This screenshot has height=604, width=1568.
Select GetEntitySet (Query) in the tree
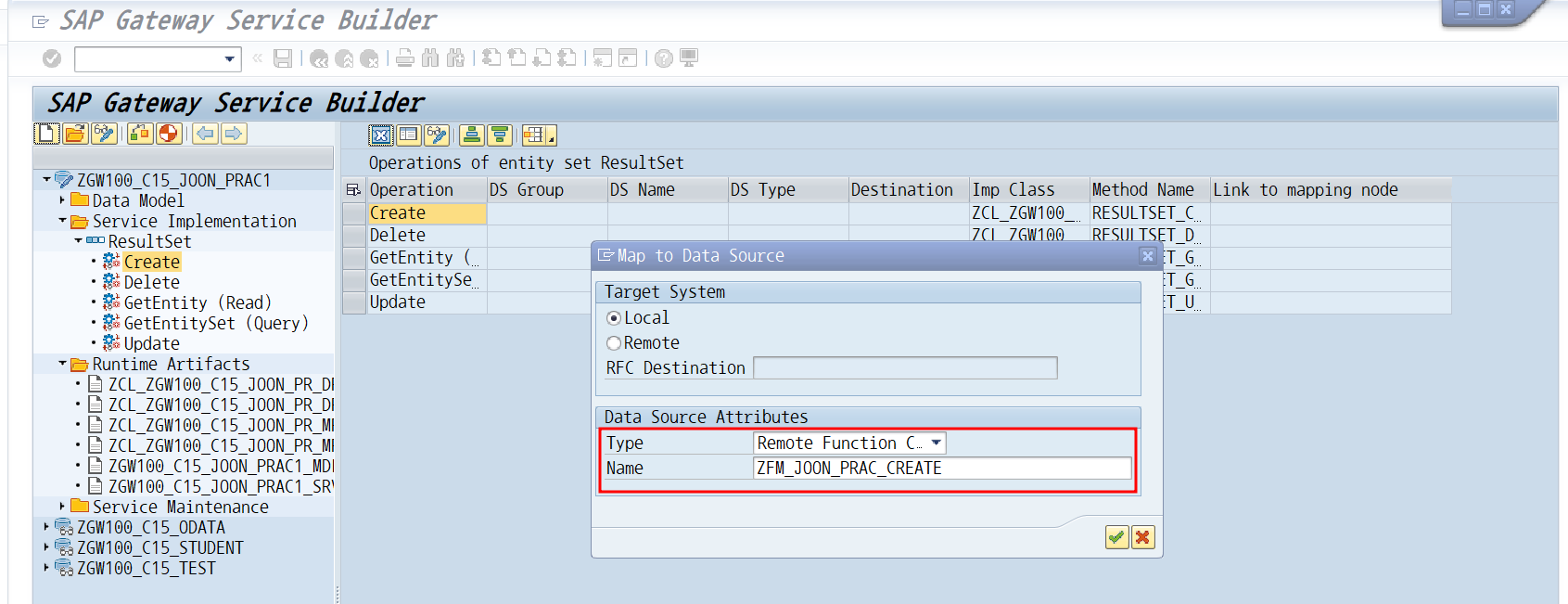tap(216, 323)
